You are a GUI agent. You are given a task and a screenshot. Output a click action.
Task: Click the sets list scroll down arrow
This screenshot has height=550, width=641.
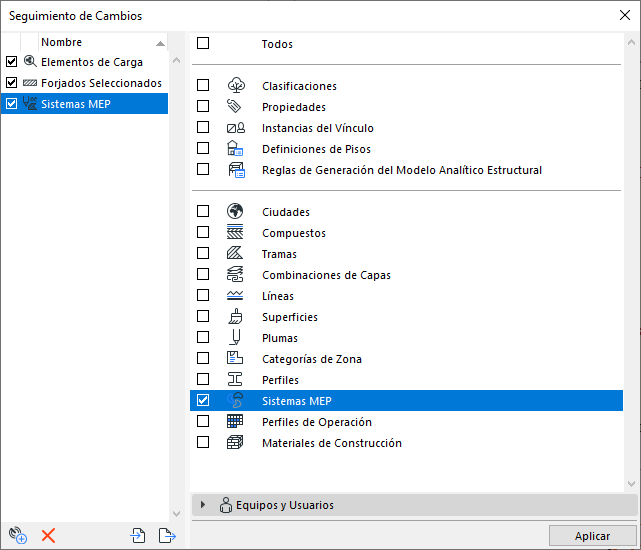tap(177, 514)
